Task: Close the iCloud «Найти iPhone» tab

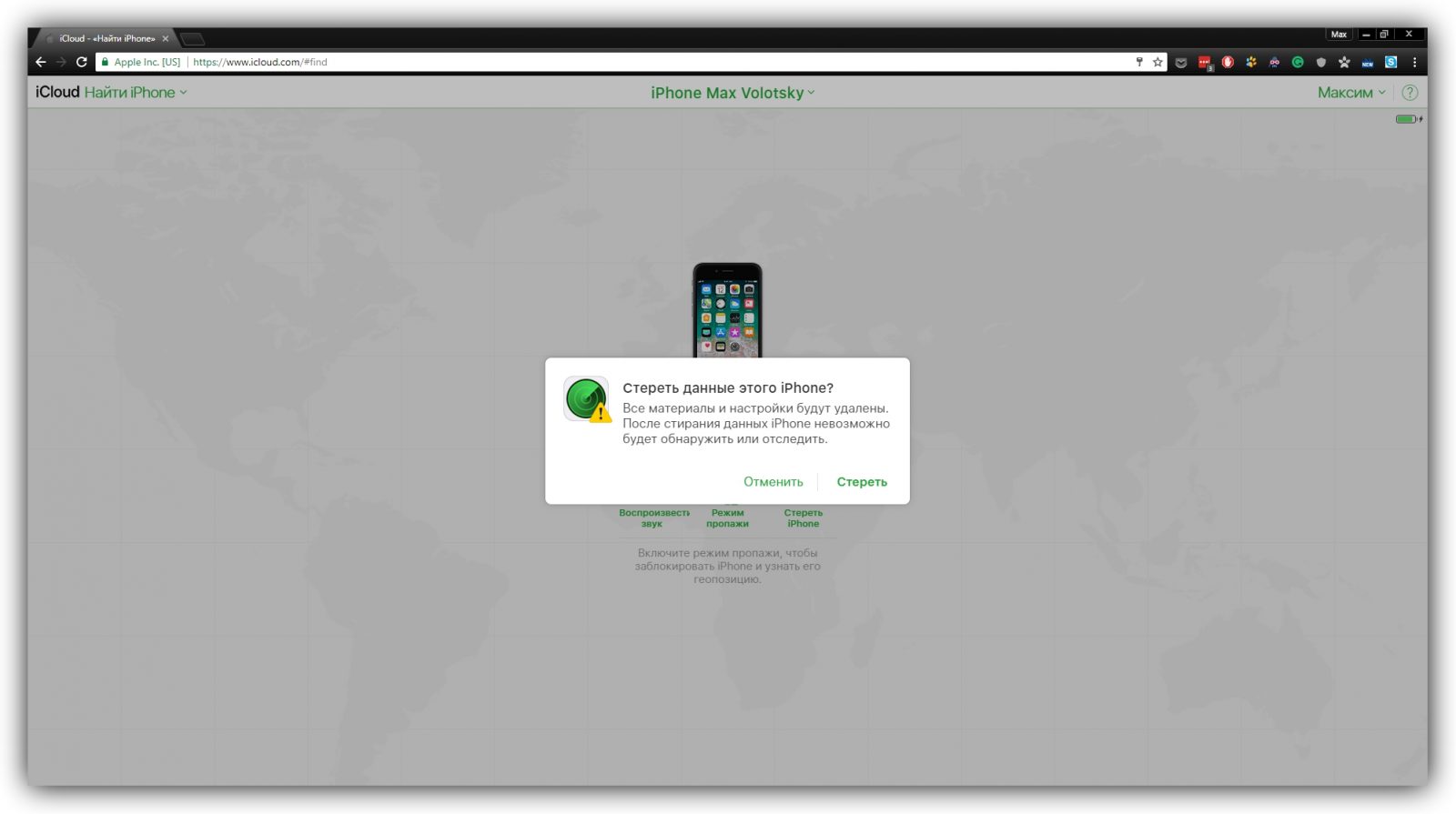Action: click(x=166, y=38)
